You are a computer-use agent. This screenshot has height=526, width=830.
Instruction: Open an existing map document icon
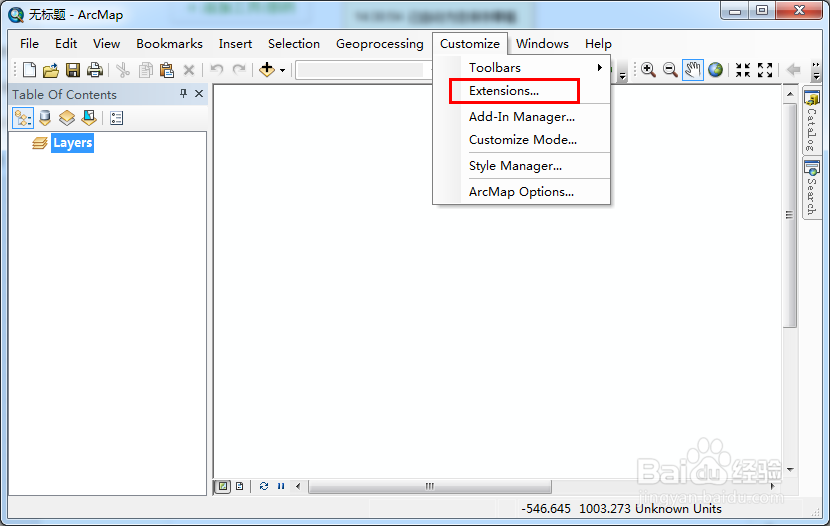point(51,70)
